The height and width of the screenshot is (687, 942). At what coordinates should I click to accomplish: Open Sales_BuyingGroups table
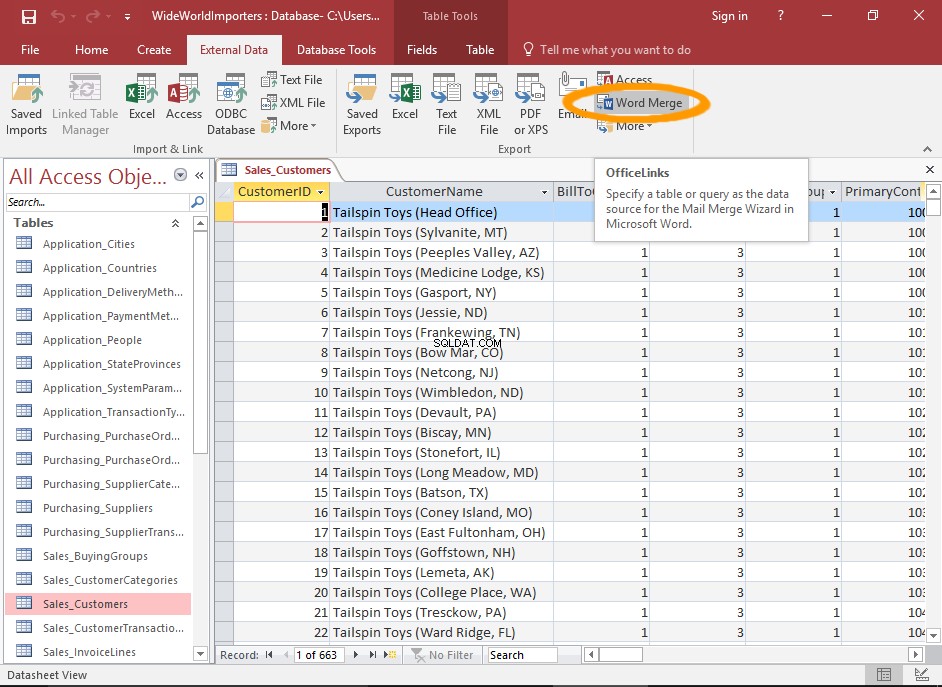click(x=96, y=556)
